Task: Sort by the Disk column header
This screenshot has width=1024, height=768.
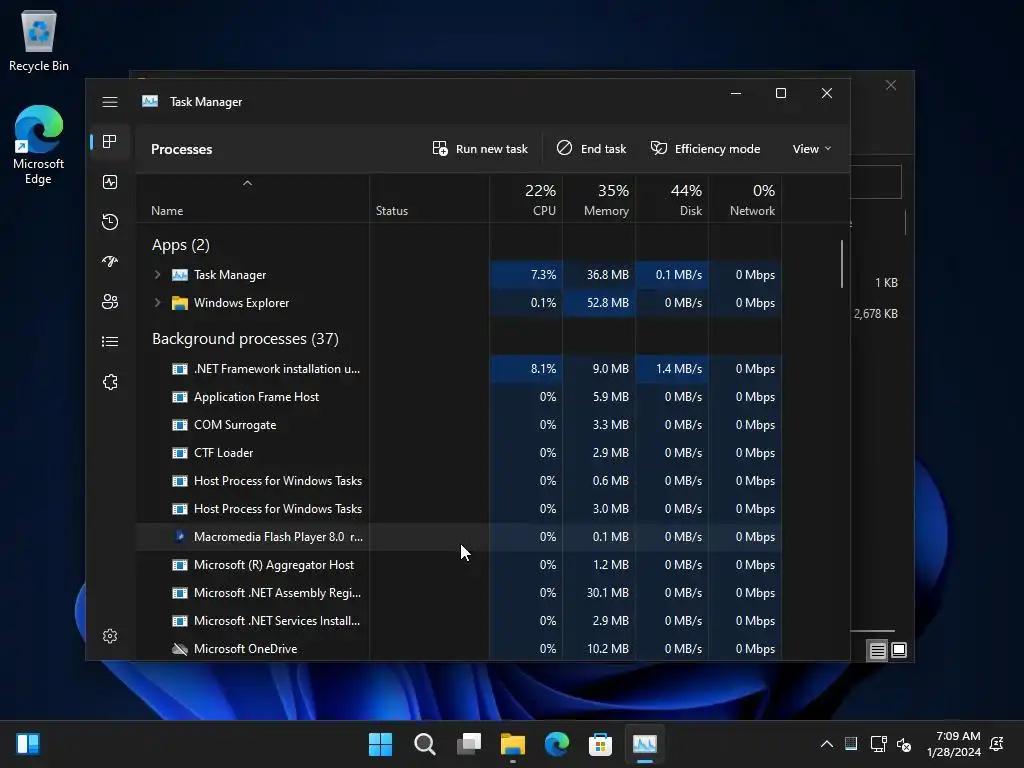Action: pos(672,200)
